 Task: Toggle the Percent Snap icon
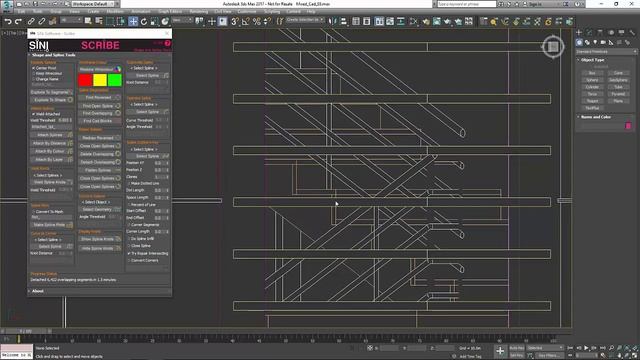pos(256,21)
